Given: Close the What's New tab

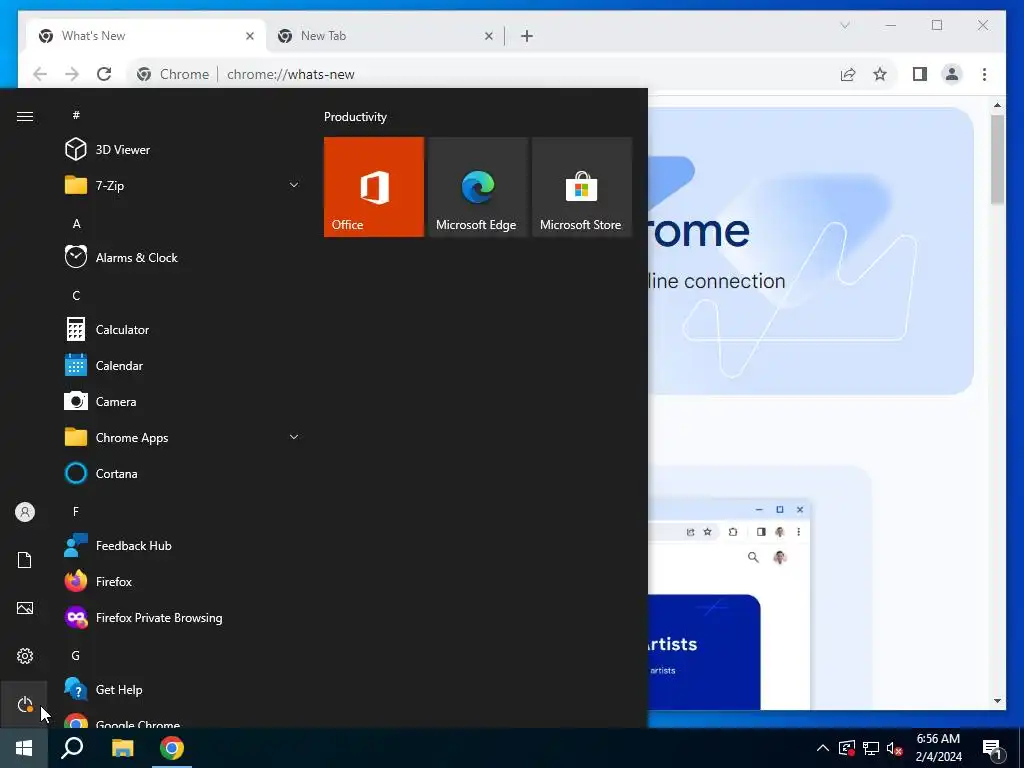Looking at the screenshot, I should coord(249,36).
